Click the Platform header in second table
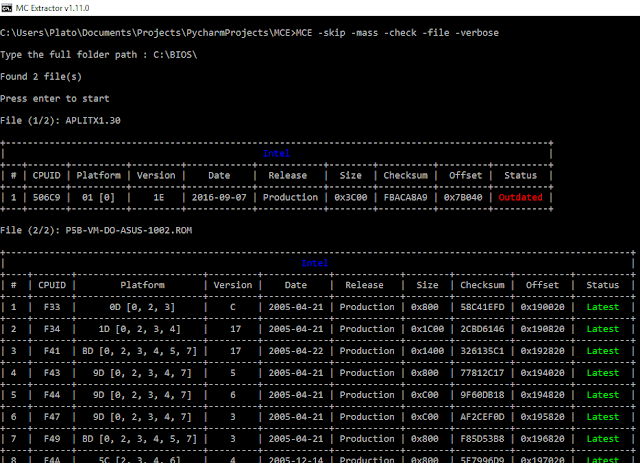 point(142,285)
